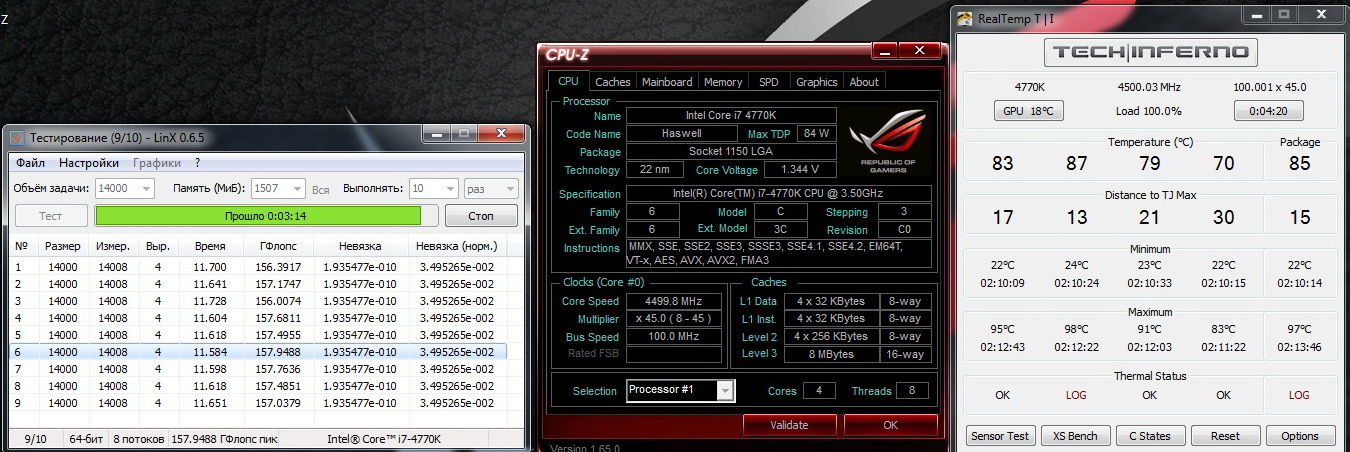Switch to the SPD tab in CPU-Z
This screenshot has height=452, width=1350.
pos(768,82)
